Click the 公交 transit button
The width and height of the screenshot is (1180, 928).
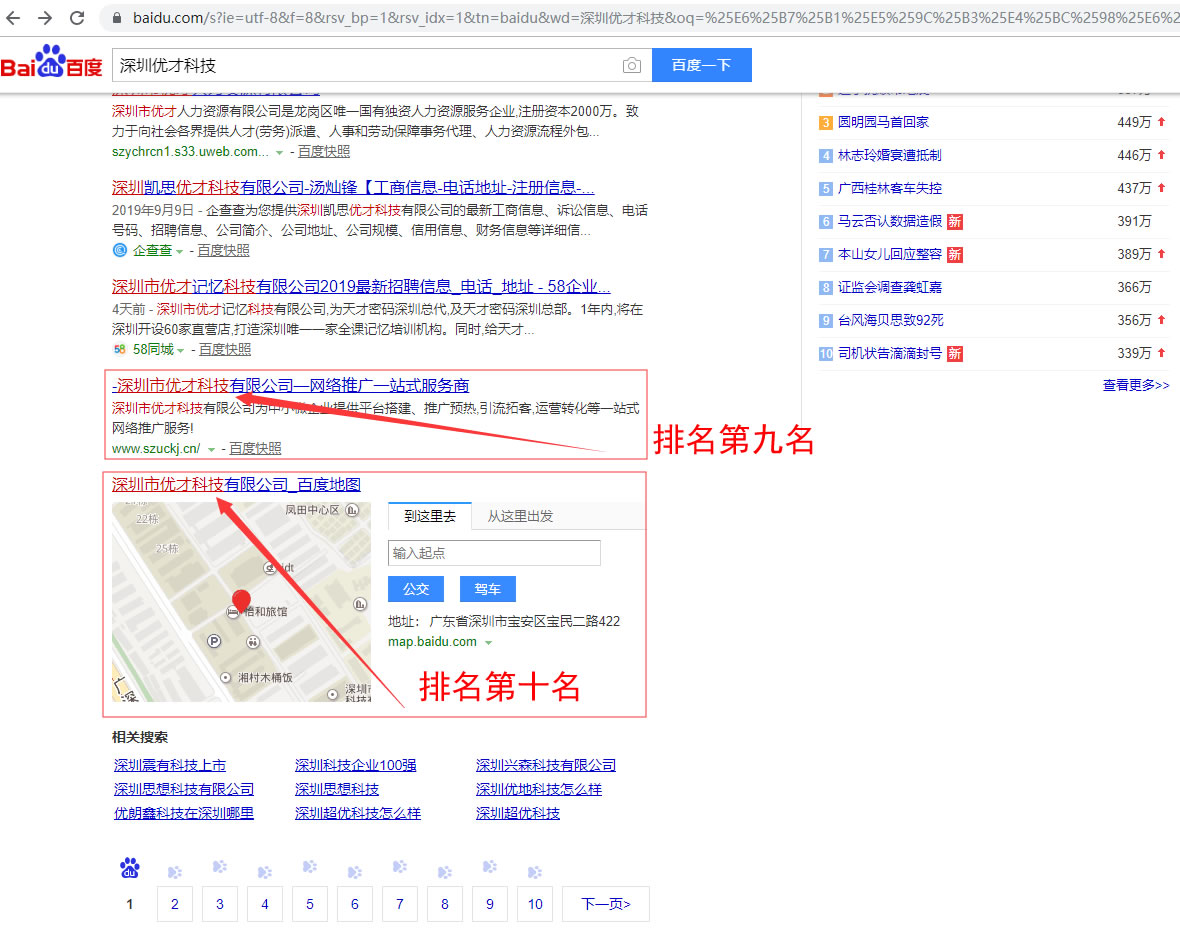(x=415, y=589)
